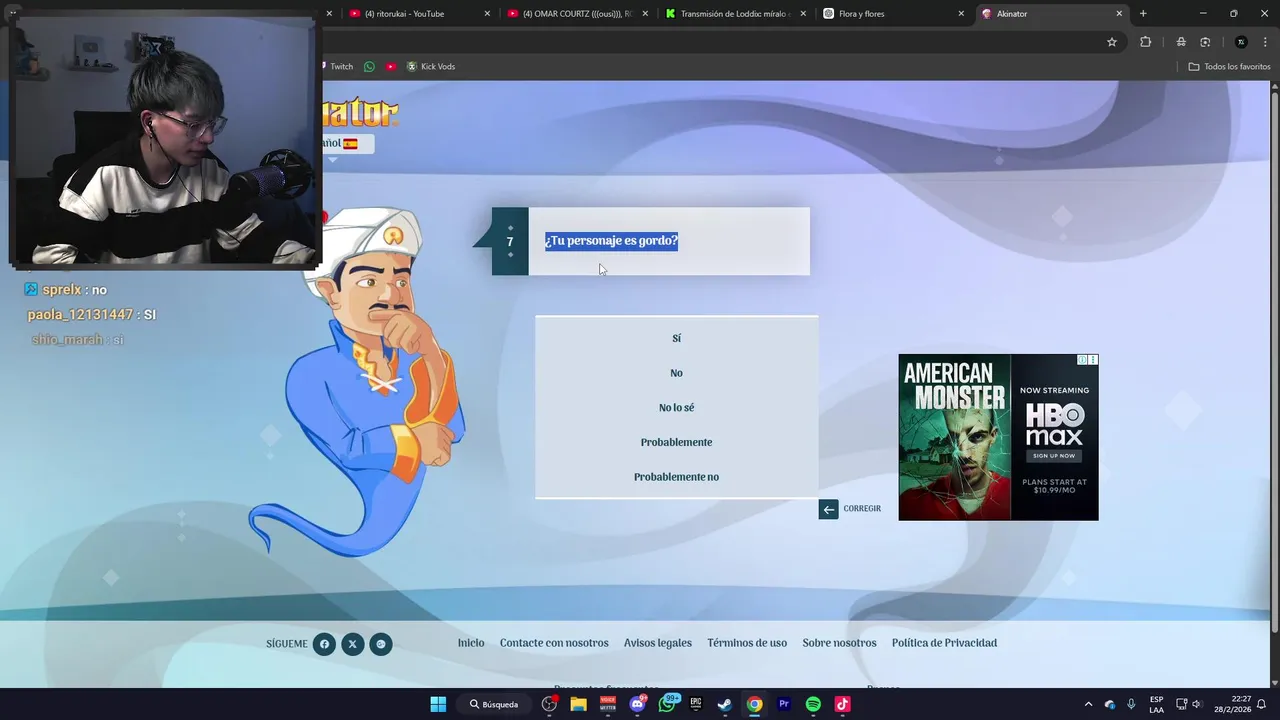Open the Sobre nosotros link
Screen dimensions: 1280x720
[839, 643]
